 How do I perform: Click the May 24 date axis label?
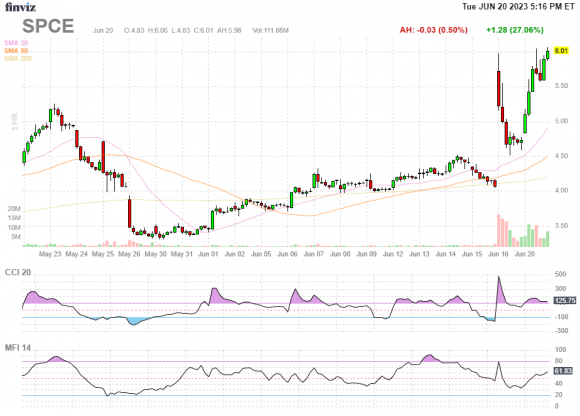[x=76, y=254]
